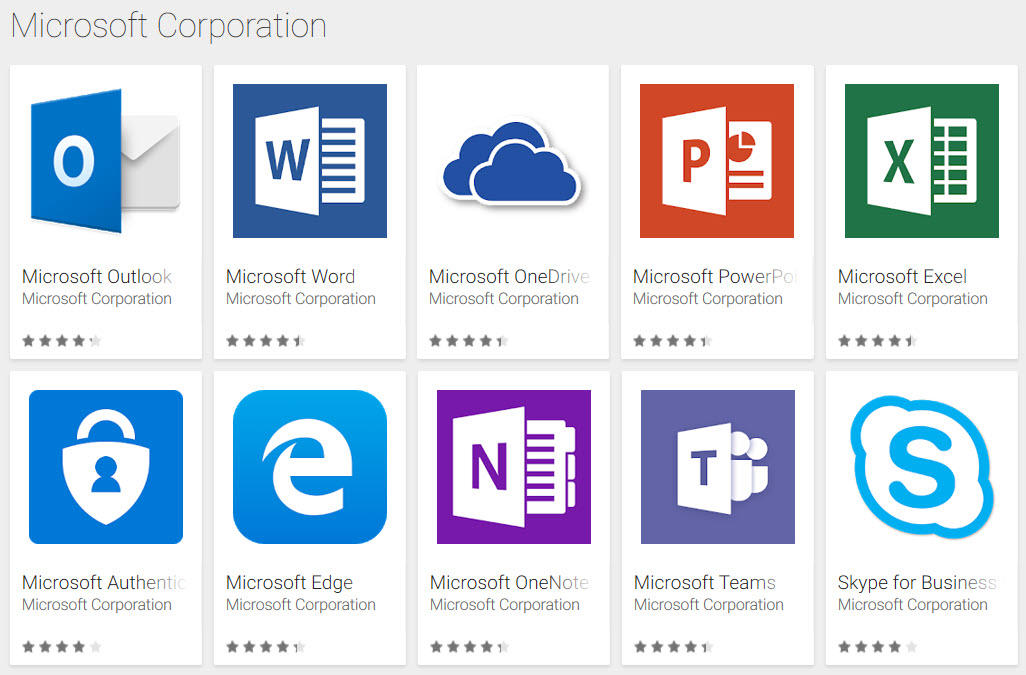Click the Microsoft Word app icon
Screen dimensions: 1026x675
tap(309, 161)
